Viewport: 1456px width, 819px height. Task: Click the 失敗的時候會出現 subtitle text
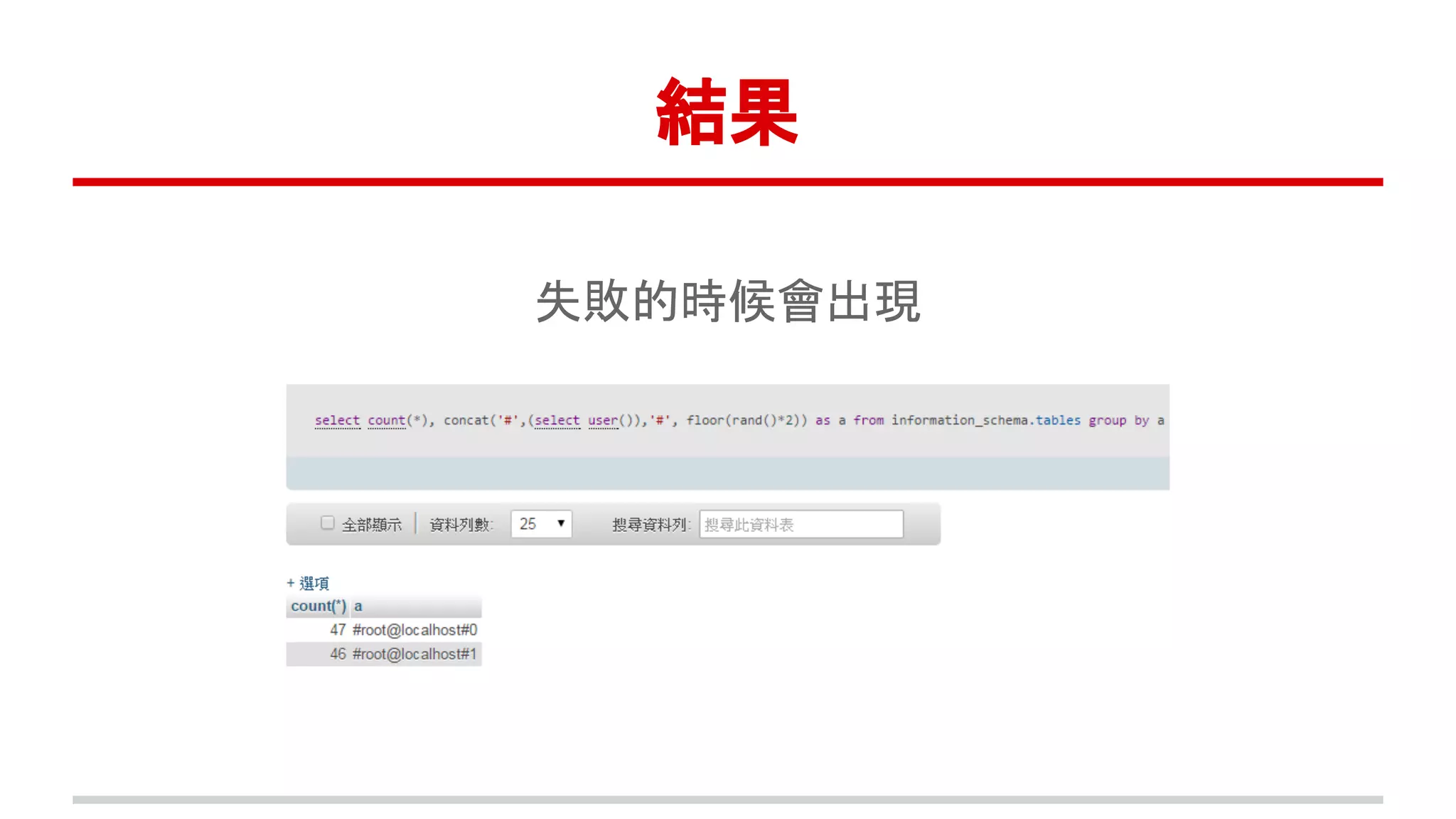tap(728, 301)
